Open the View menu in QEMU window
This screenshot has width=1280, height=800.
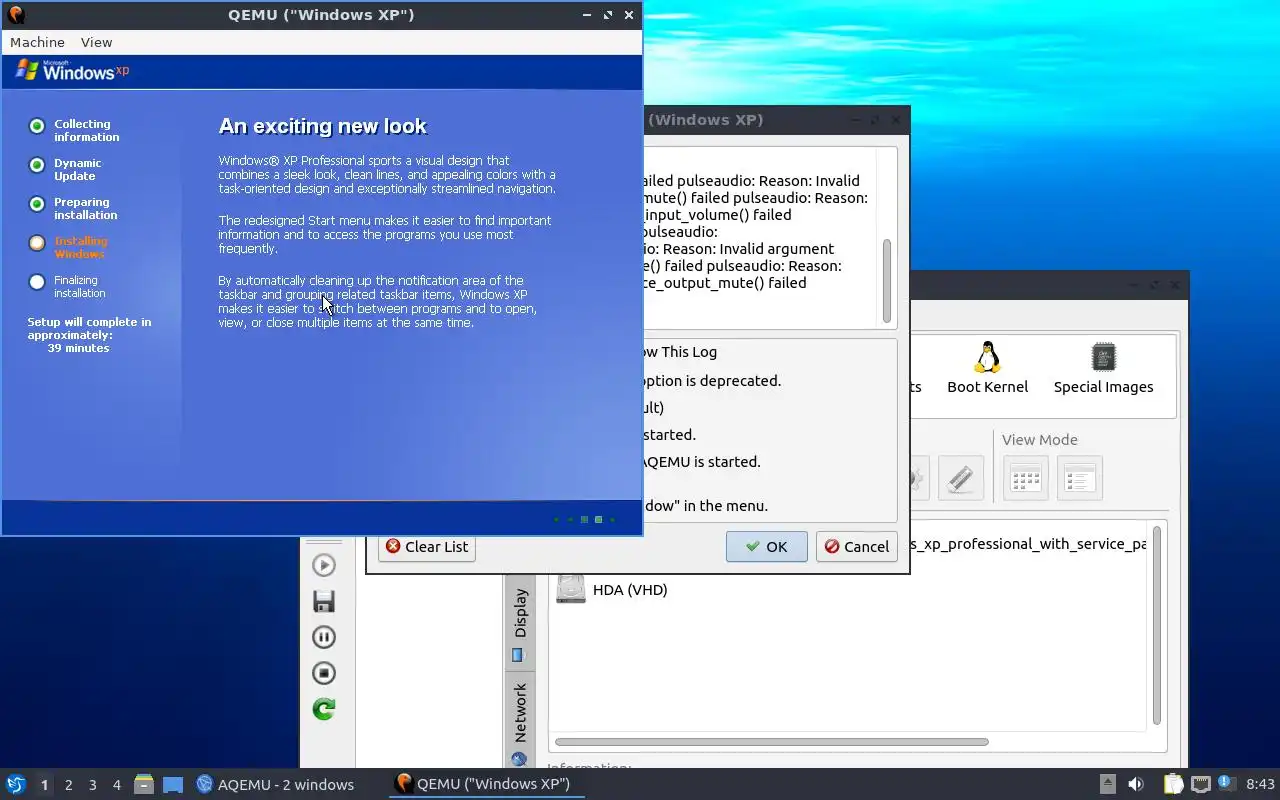[x=96, y=42]
